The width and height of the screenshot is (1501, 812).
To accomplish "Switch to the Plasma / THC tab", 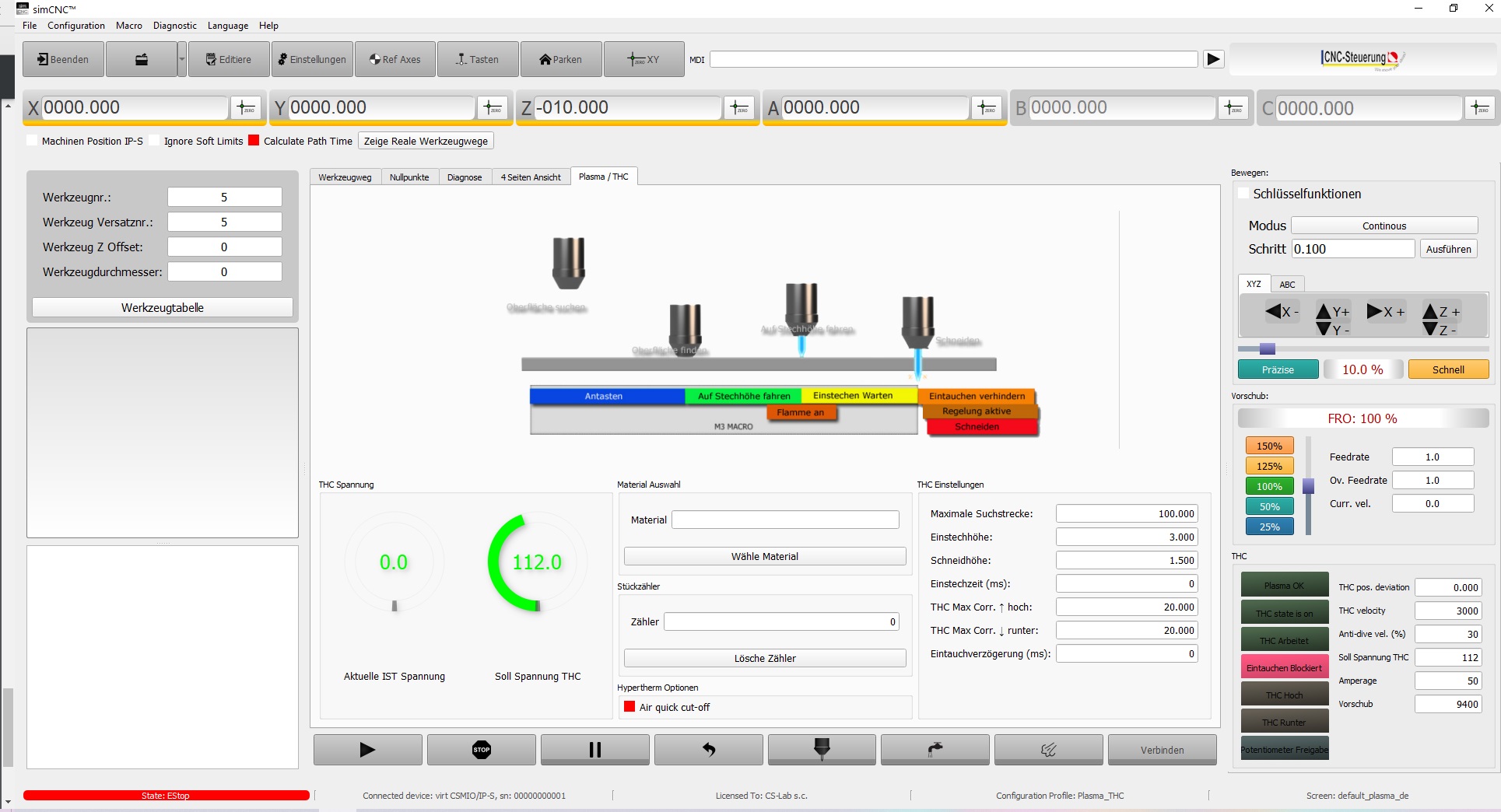I will click(603, 177).
